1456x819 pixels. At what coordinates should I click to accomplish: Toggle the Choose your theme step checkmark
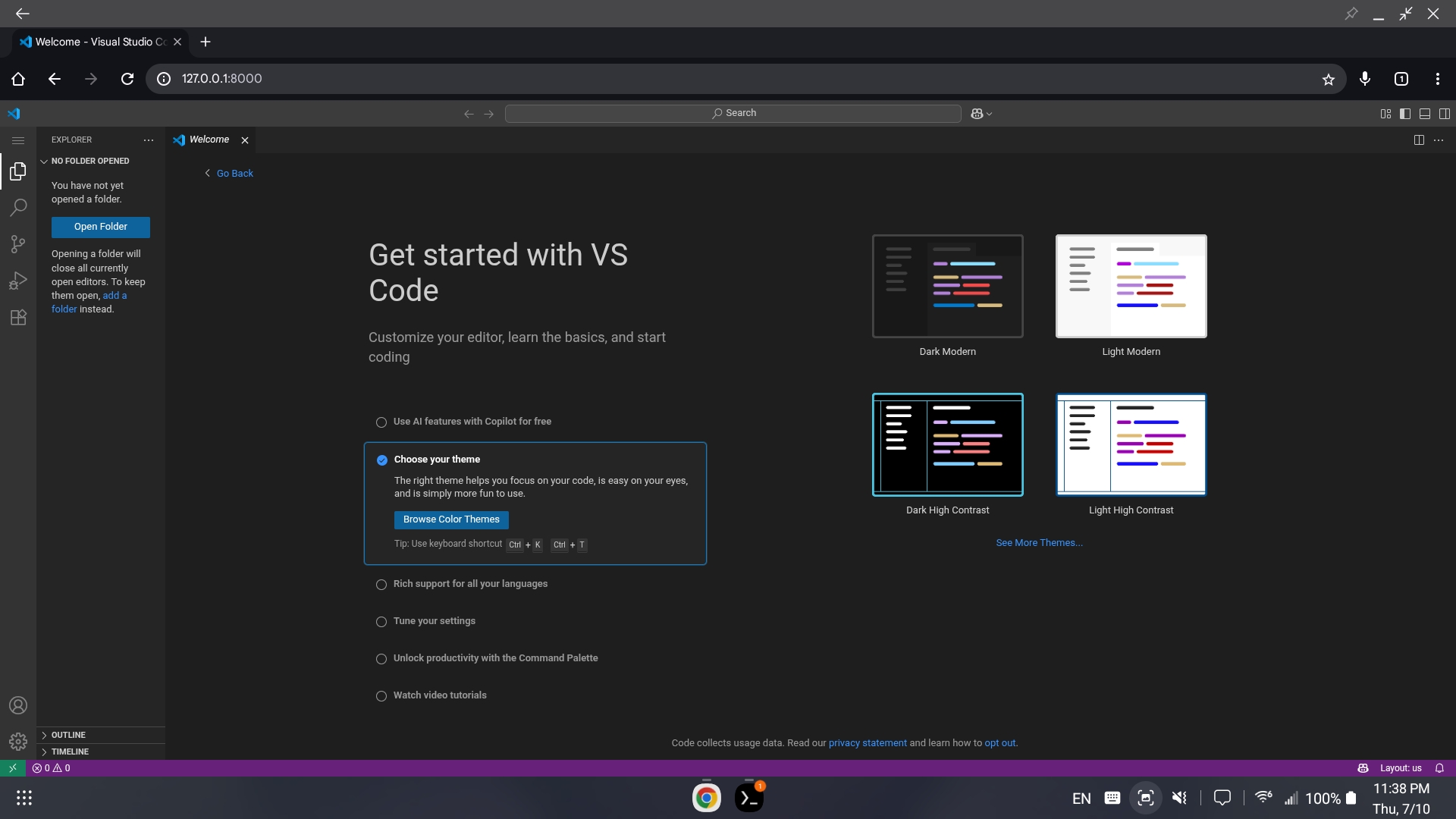[382, 460]
